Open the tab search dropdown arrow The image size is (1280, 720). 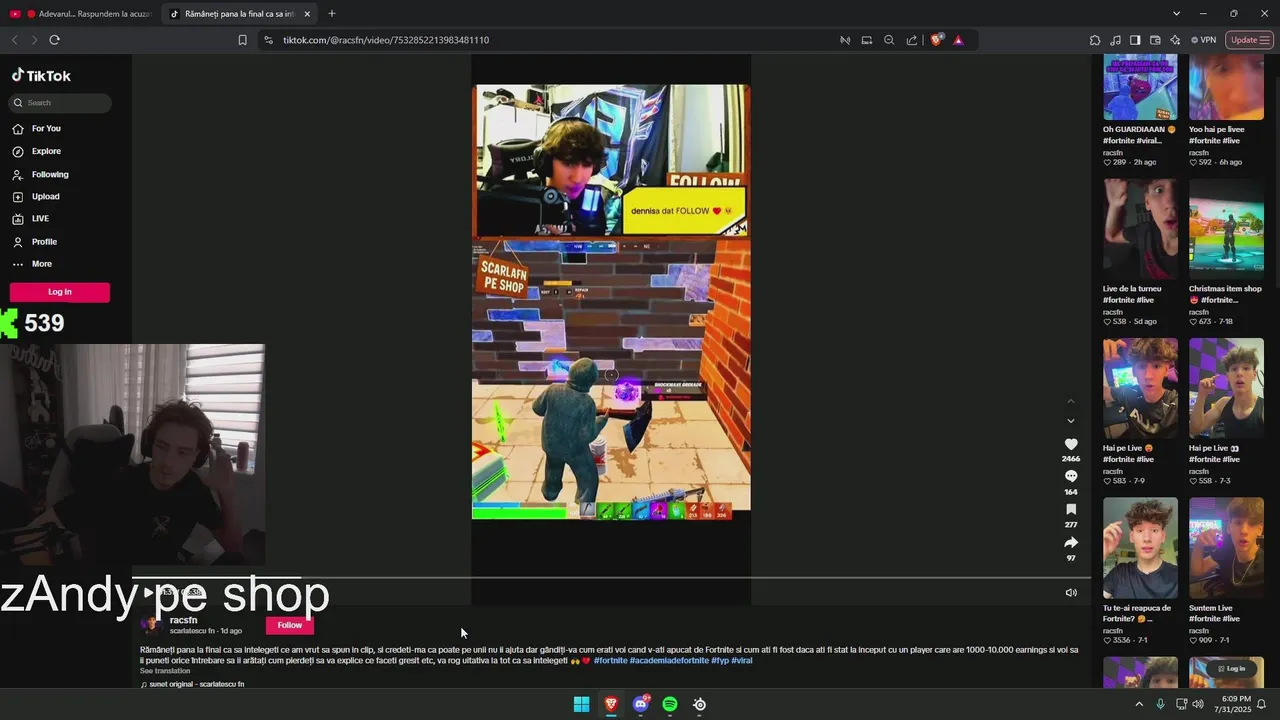click(1176, 14)
